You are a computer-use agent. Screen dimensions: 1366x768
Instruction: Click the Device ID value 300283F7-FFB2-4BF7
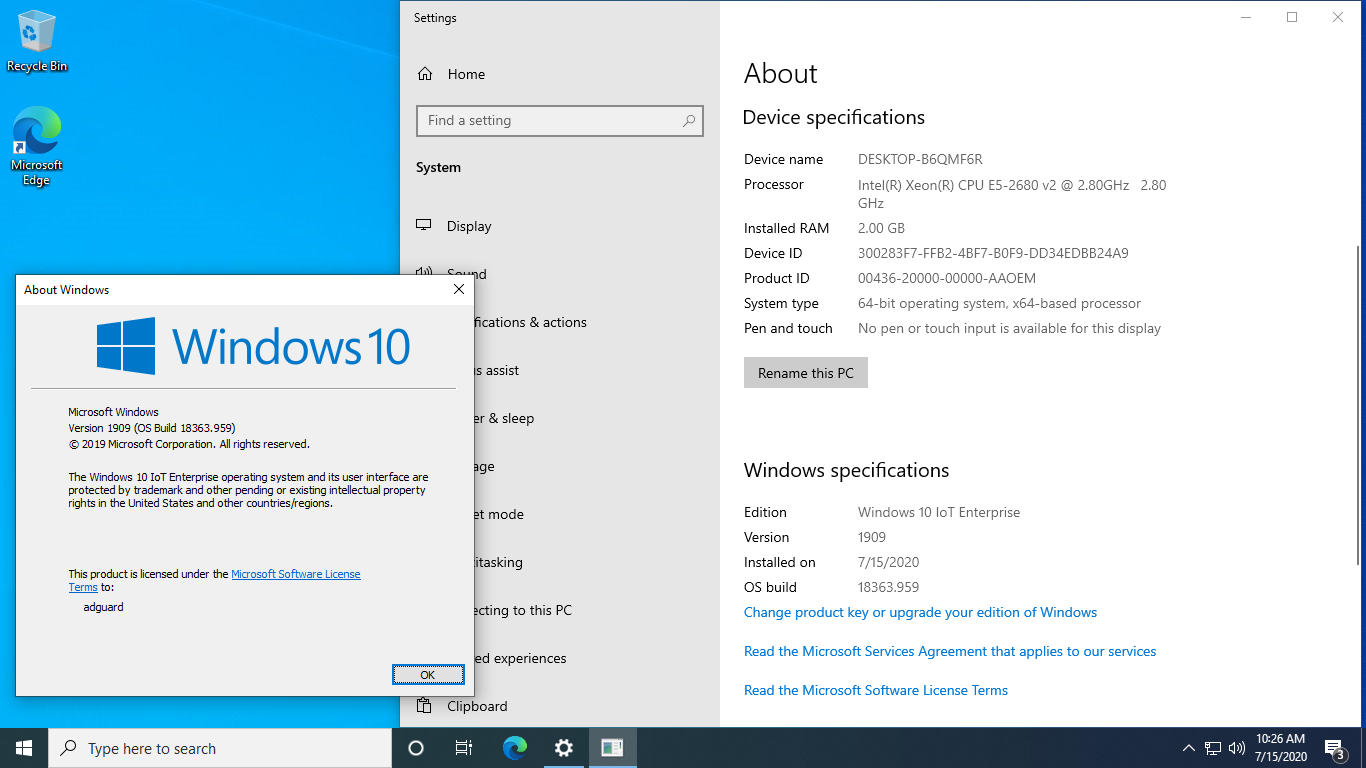(x=993, y=253)
